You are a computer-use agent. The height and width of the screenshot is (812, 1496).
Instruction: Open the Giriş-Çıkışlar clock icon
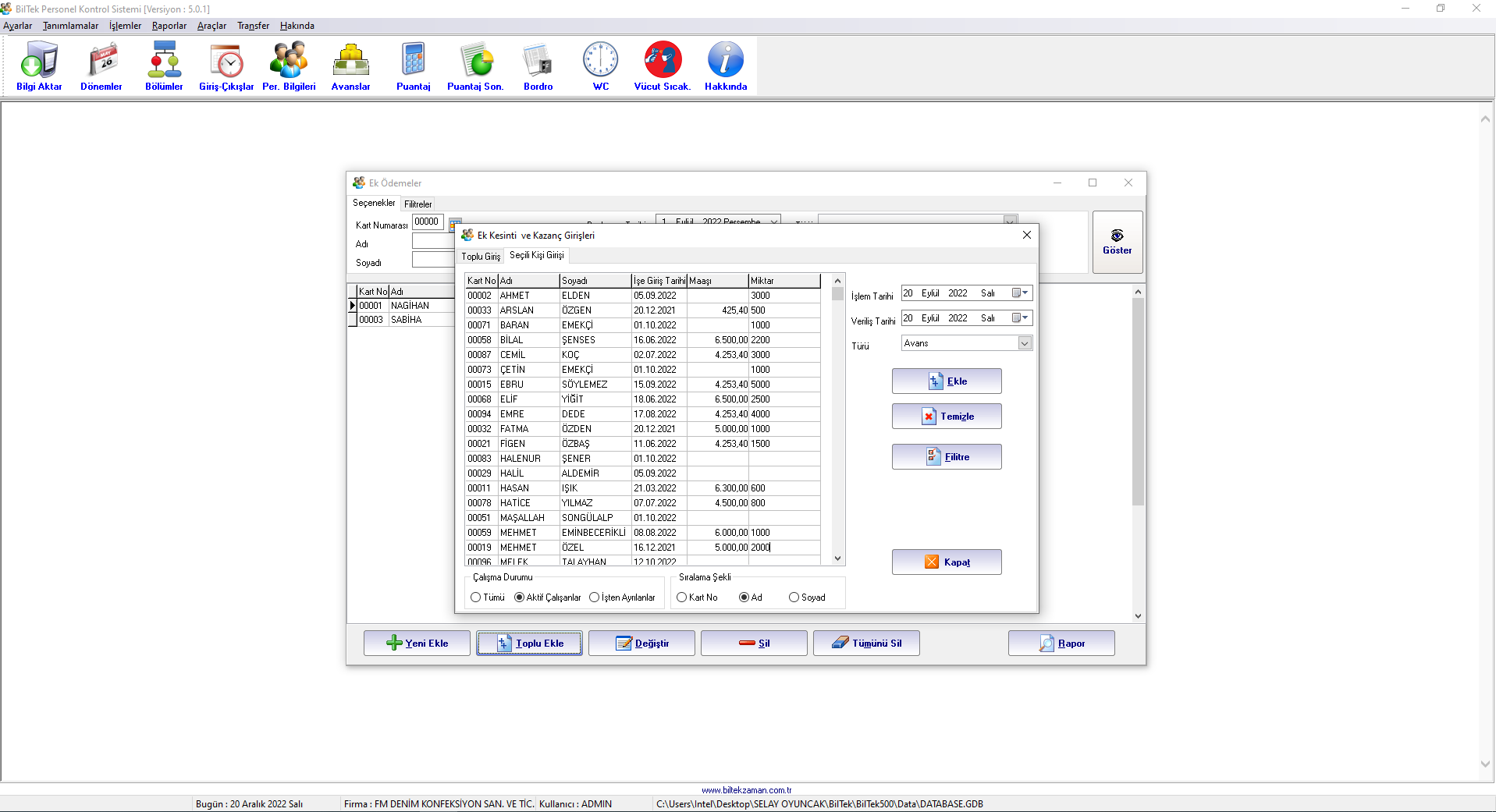[226, 66]
